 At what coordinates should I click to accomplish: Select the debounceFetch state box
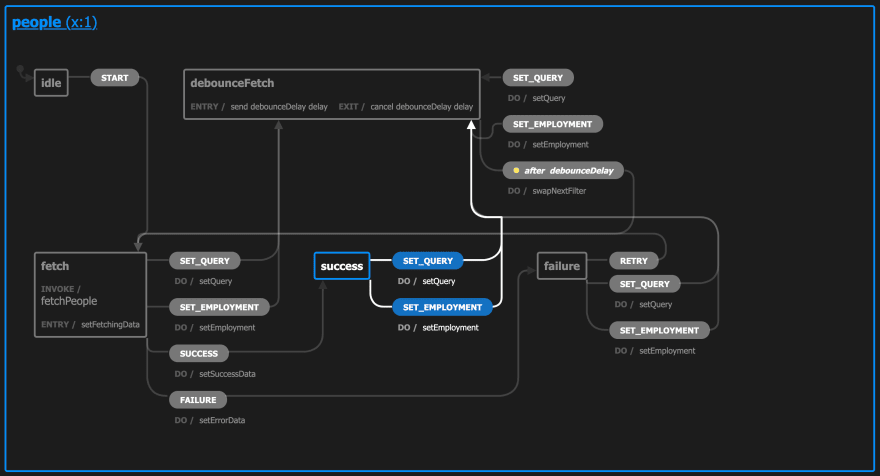point(332,94)
